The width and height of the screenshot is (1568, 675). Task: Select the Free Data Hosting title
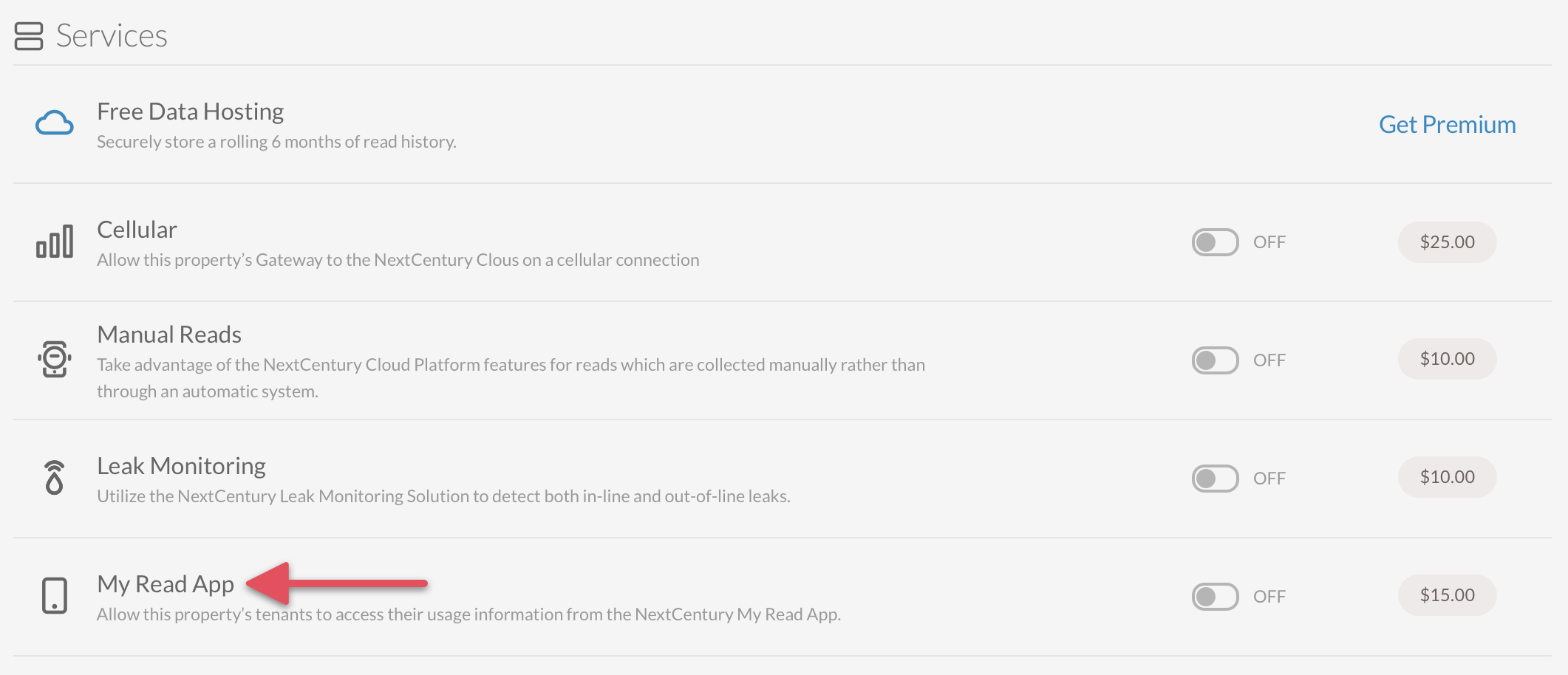click(x=191, y=112)
